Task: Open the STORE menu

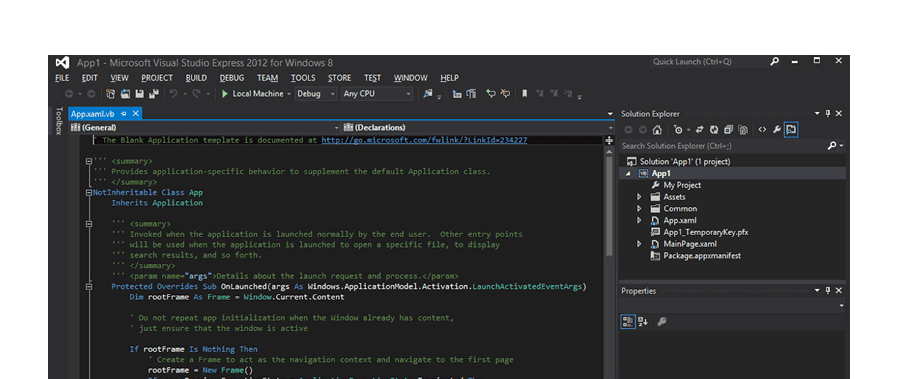Action: pos(340,78)
